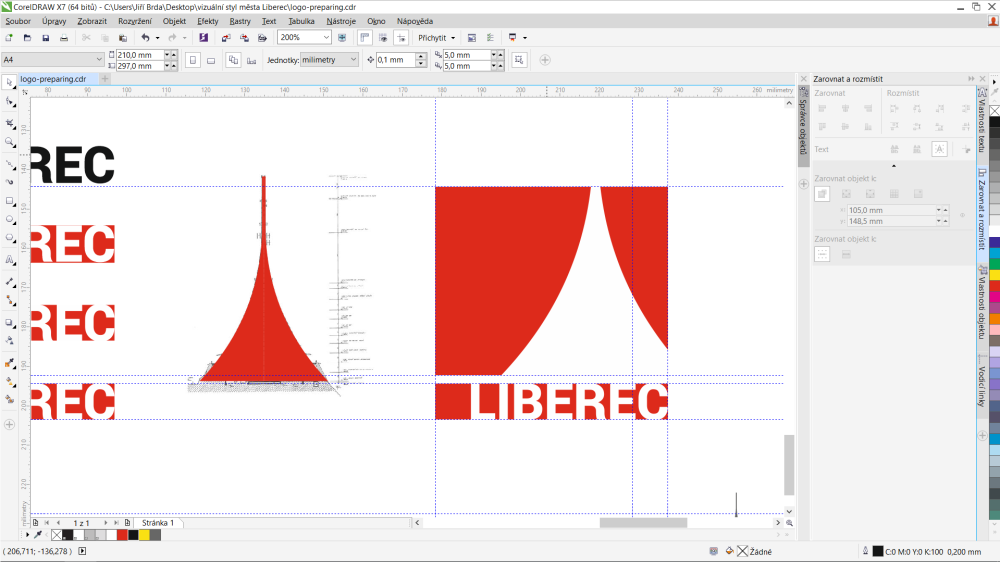Select the Pick tool in toolbox
This screenshot has height=562, width=1000.
pos(10,82)
